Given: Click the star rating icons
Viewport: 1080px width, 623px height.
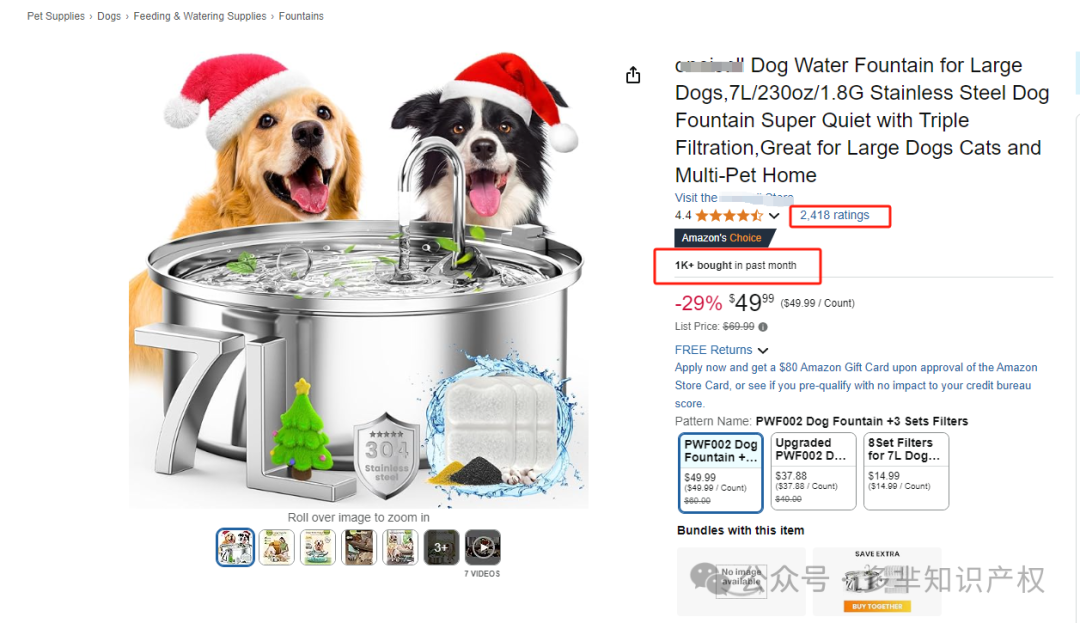Looking at the screenshot, I should [729, 216].
